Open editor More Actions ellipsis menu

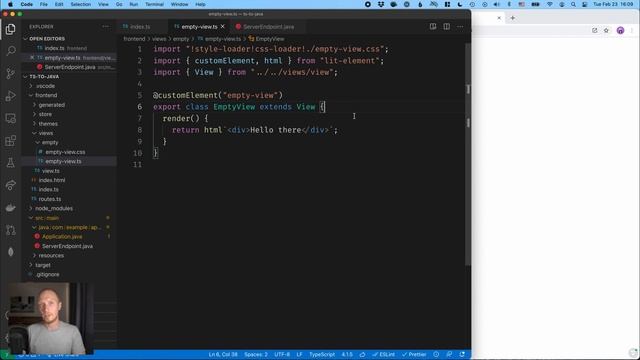pos(460,27)
